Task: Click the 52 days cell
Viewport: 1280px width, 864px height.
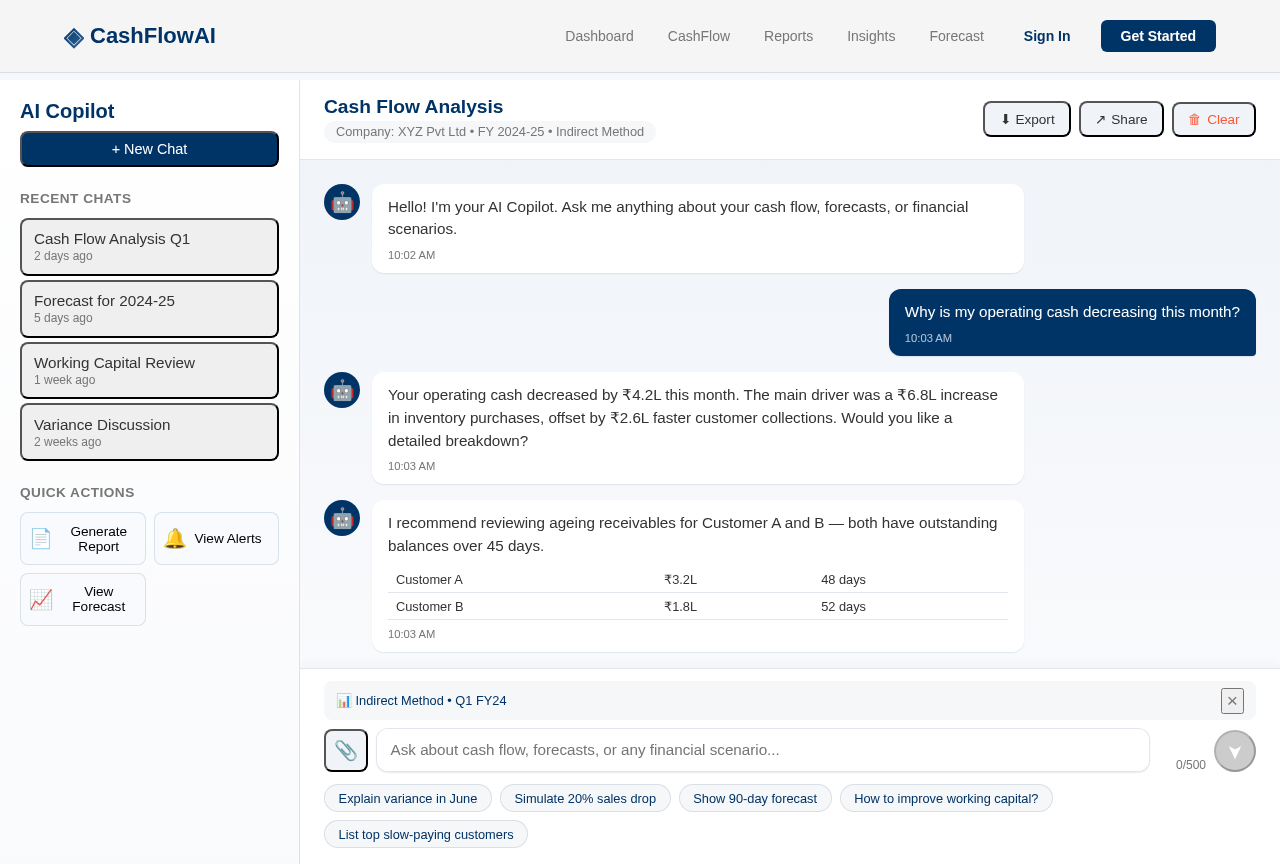Action: click(910, 606)
